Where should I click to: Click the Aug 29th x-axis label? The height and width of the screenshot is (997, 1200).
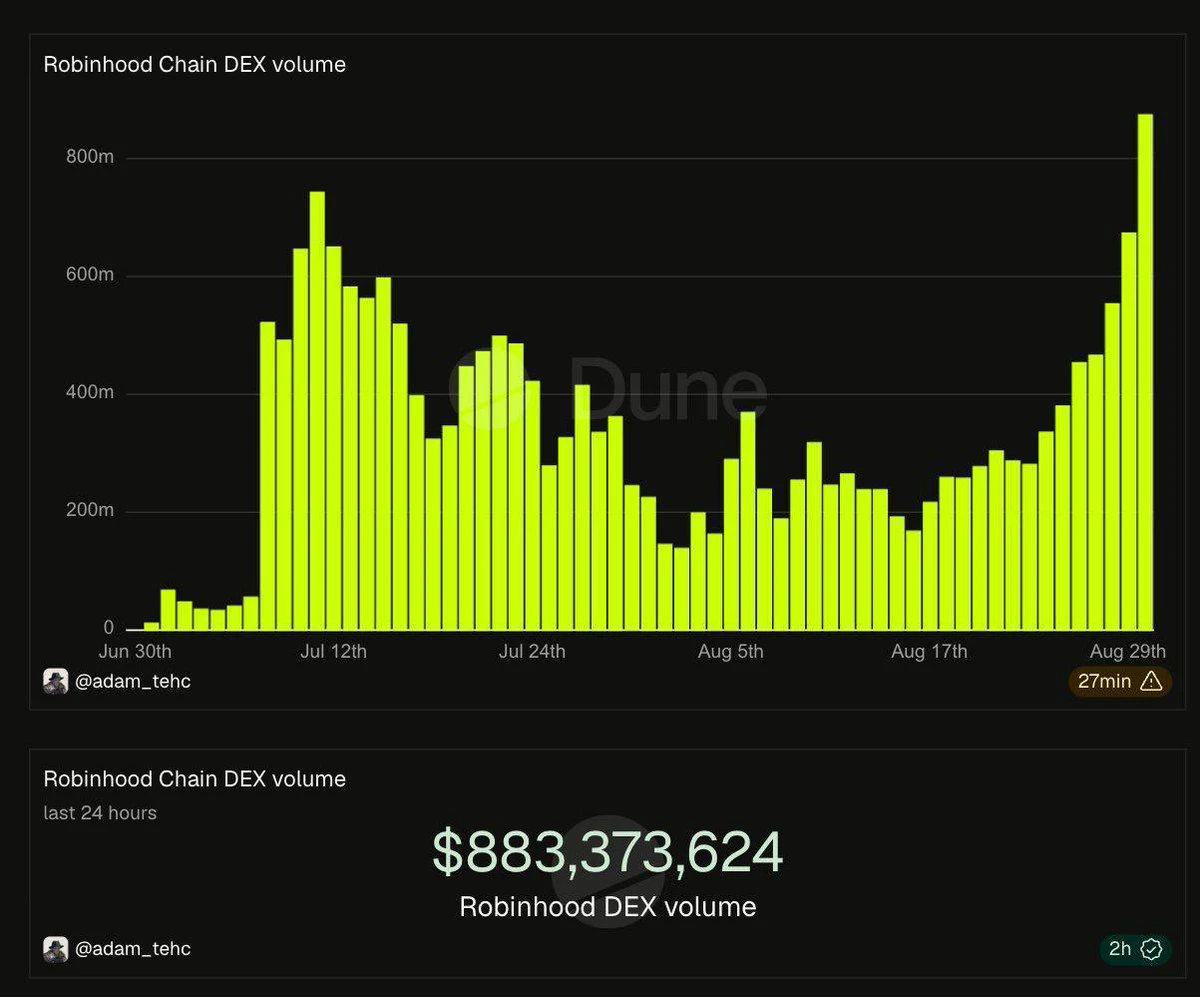[1127, 652]
